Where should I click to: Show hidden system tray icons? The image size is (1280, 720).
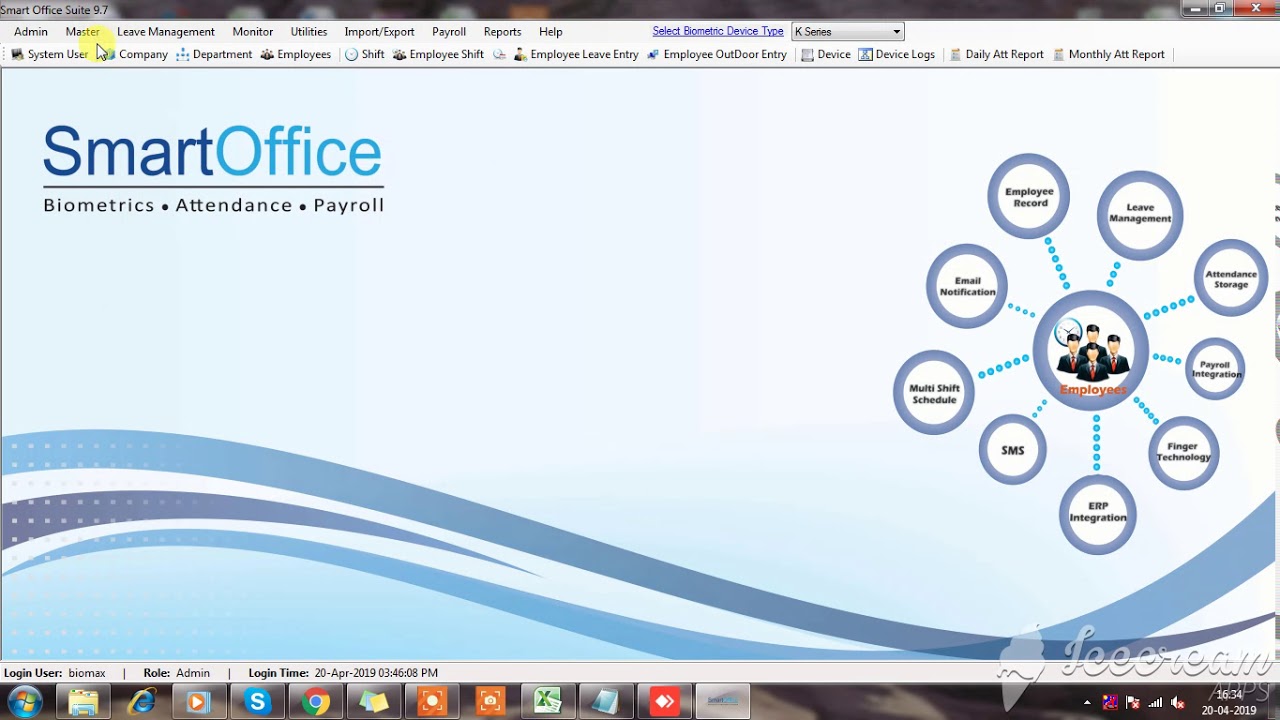point(1087,702)
